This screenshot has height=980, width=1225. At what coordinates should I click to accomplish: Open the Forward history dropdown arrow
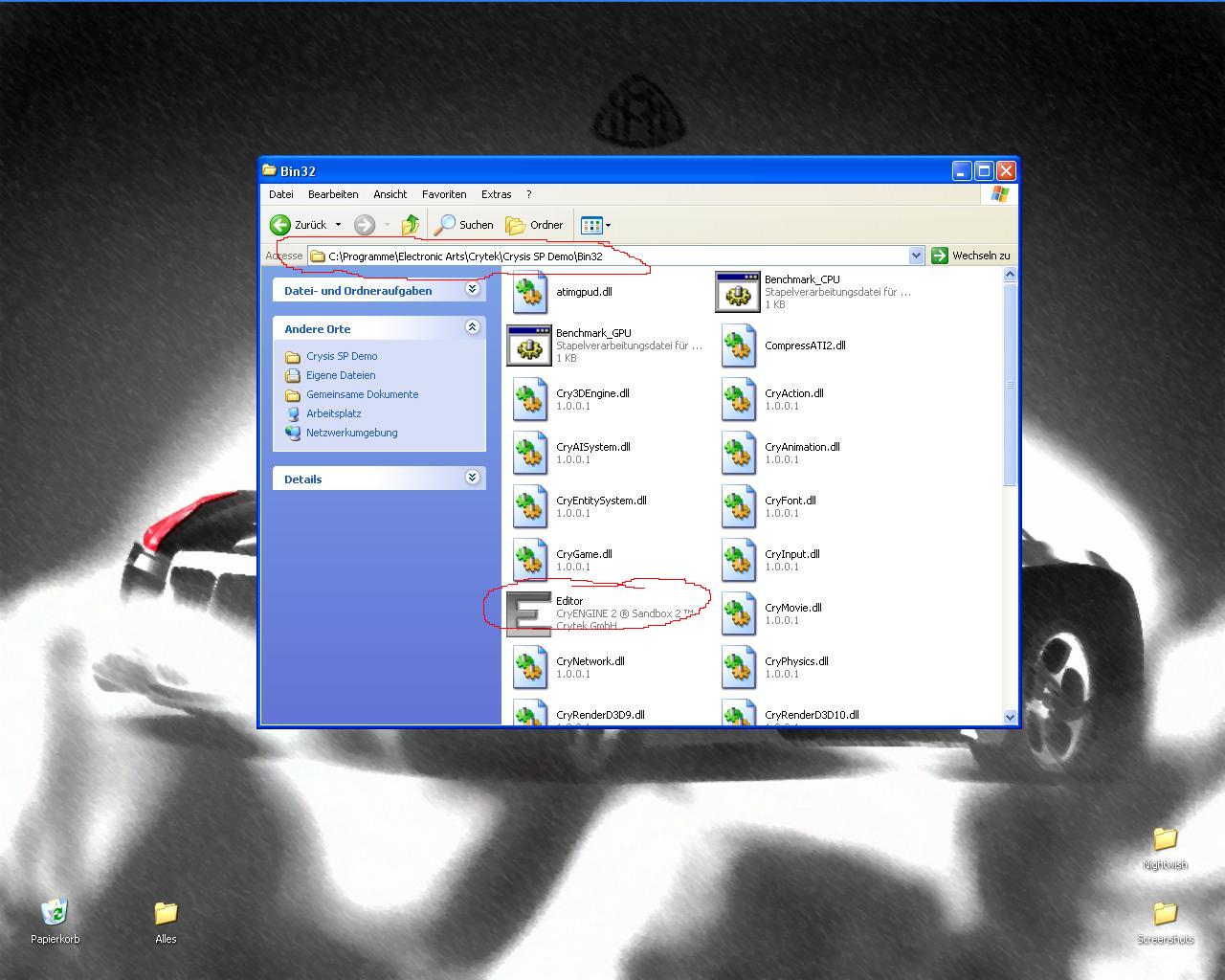tap(387, 225)
